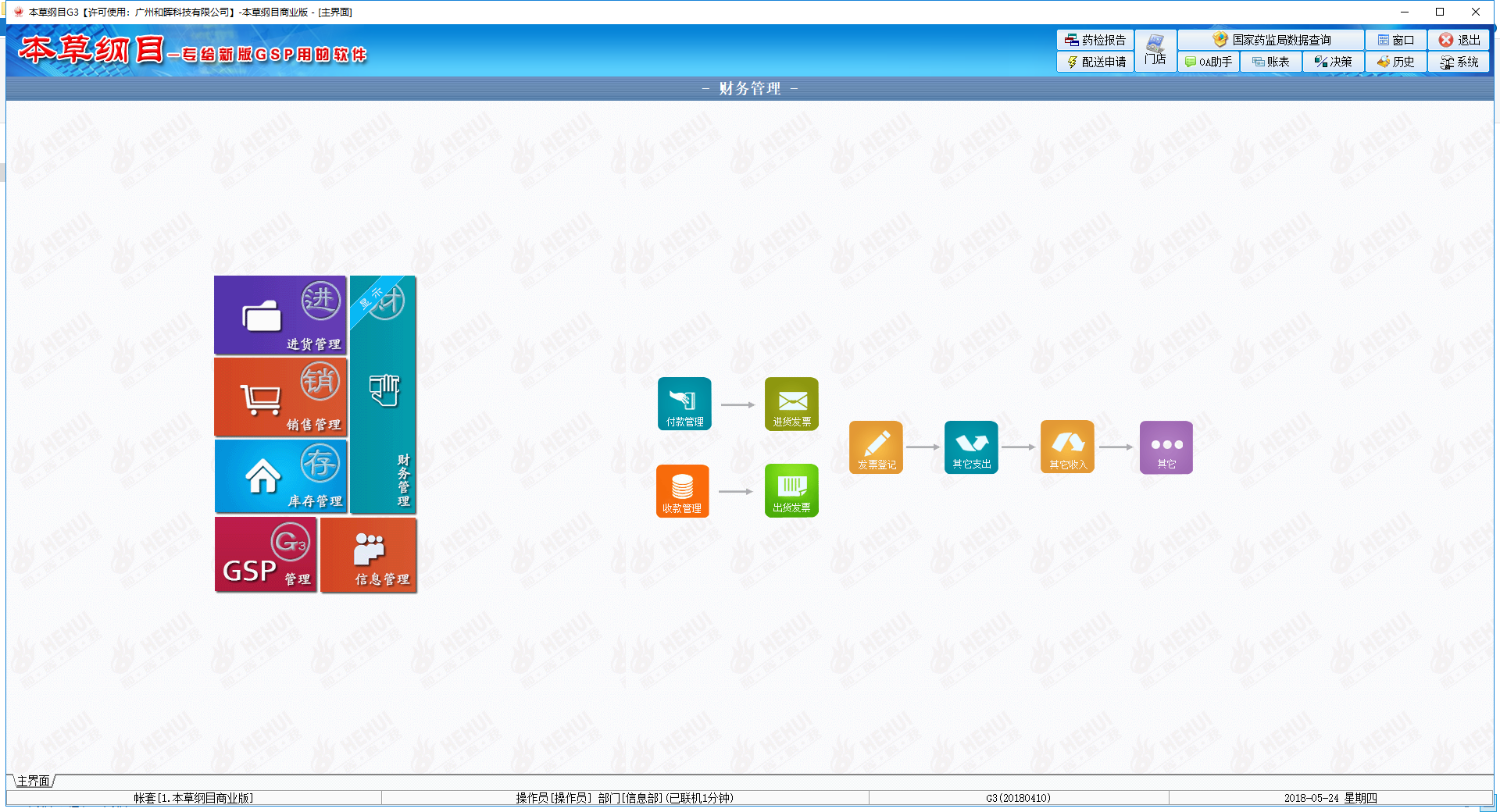1500x812 pixels.
Task: Open the 财务管理 finance management tile
Action: [383, 394]
